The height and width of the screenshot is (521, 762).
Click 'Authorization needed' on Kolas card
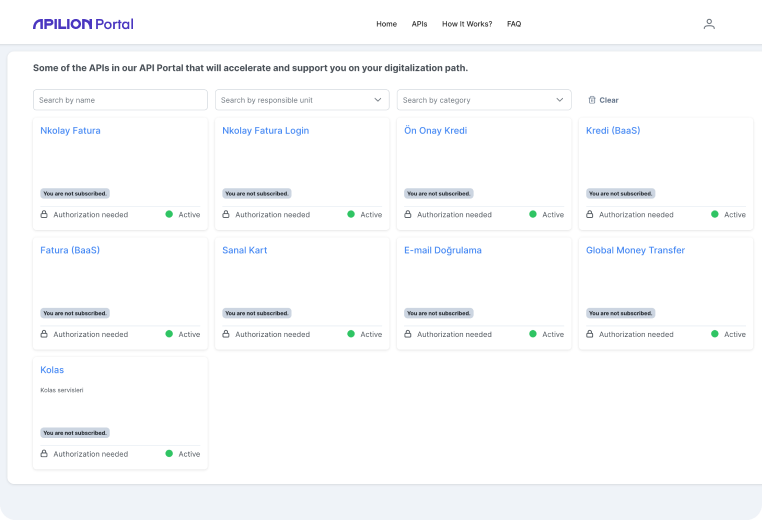point(91,453)
